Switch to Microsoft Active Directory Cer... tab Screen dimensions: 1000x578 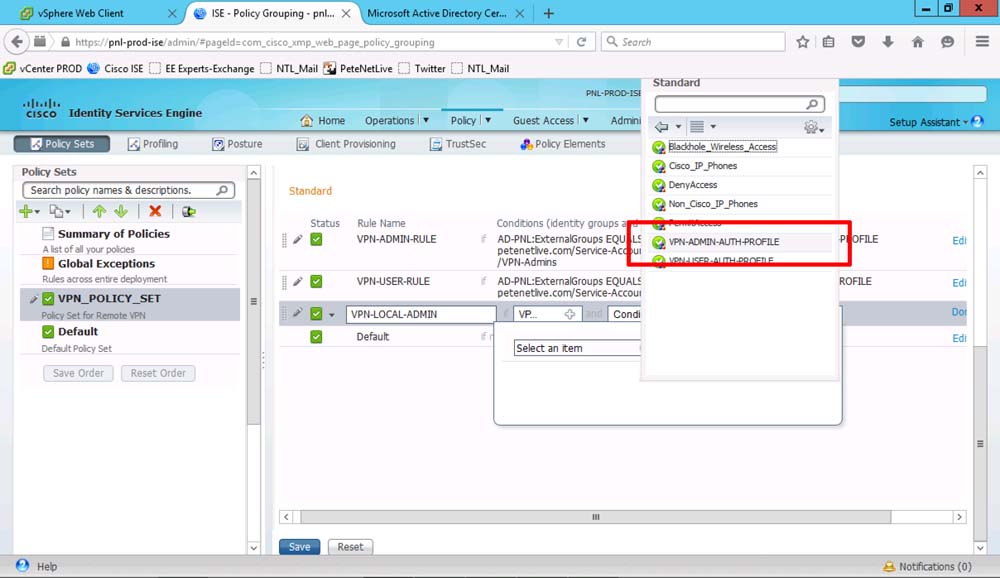(437, 13)
